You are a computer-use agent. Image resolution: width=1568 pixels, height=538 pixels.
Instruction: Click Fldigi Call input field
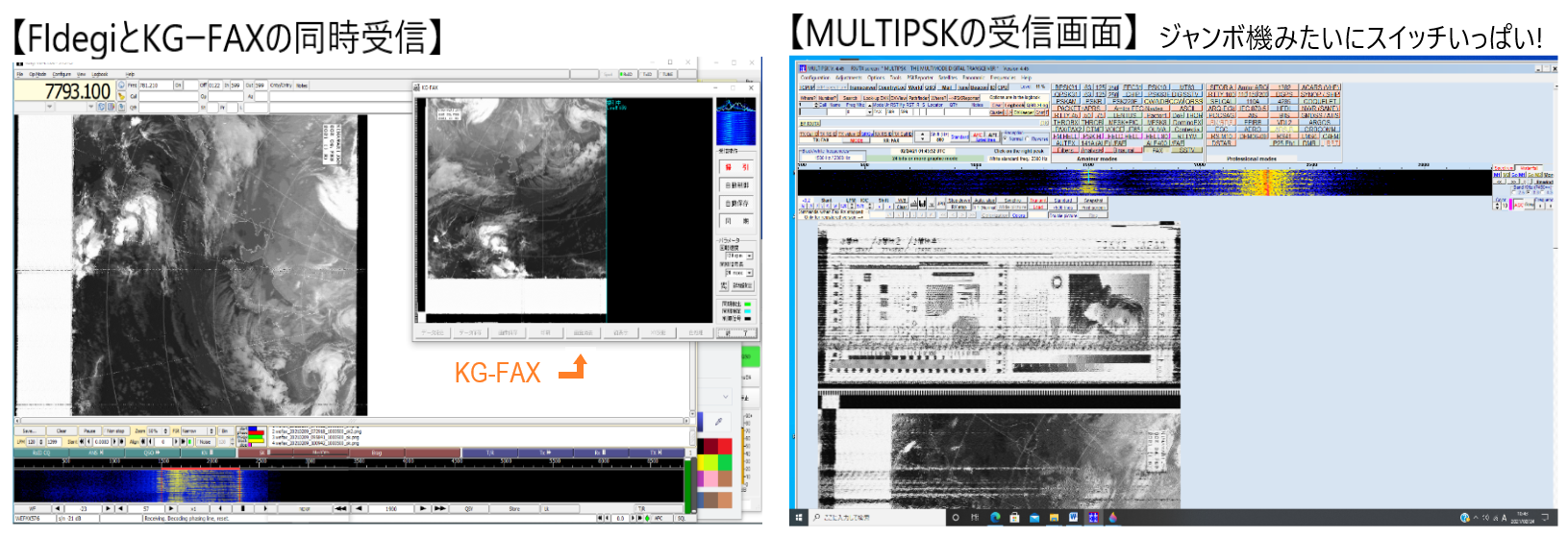click(168, 96)
